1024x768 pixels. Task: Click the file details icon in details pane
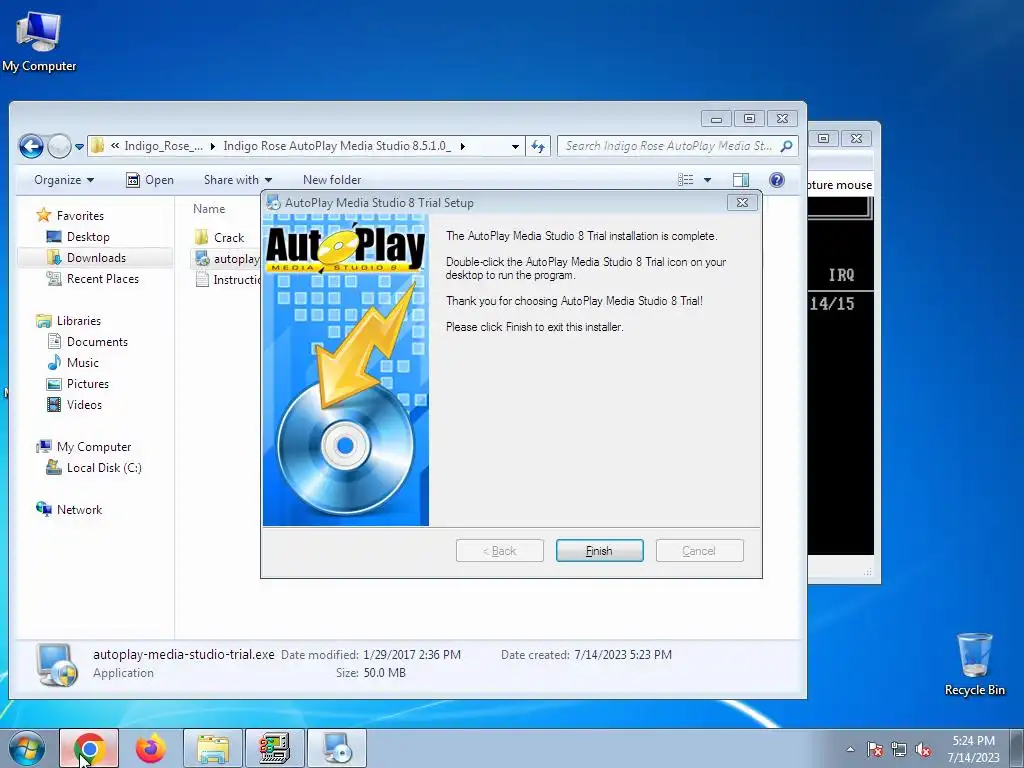pyautogui.click(x=56, y=664)
